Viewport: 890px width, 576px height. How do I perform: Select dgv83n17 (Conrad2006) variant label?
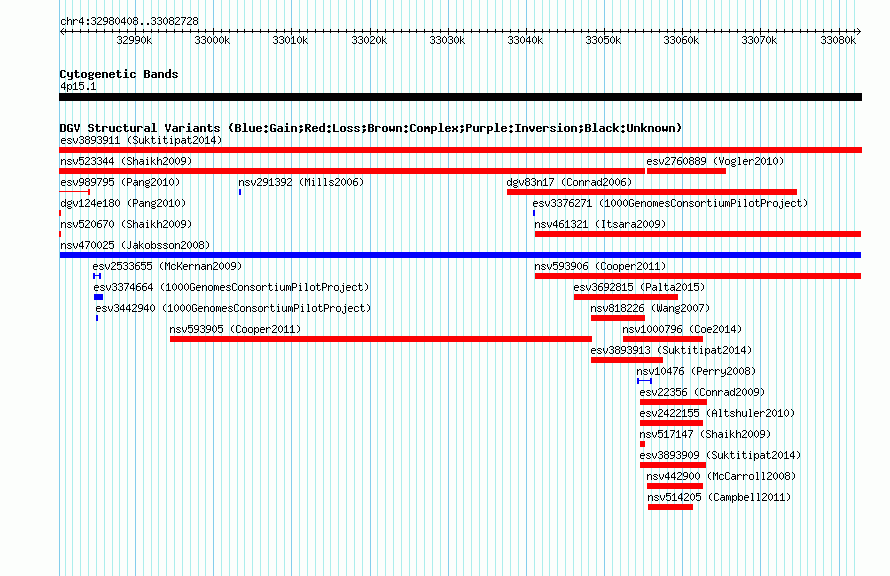[x=569, y=182]
